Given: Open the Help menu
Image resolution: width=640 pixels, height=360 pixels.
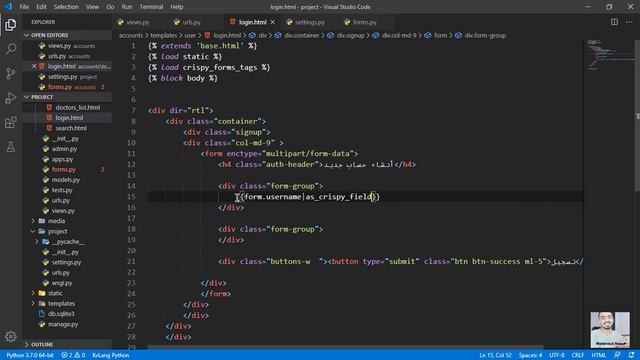Looking at the screenshot, I should (x=177, y=7).
